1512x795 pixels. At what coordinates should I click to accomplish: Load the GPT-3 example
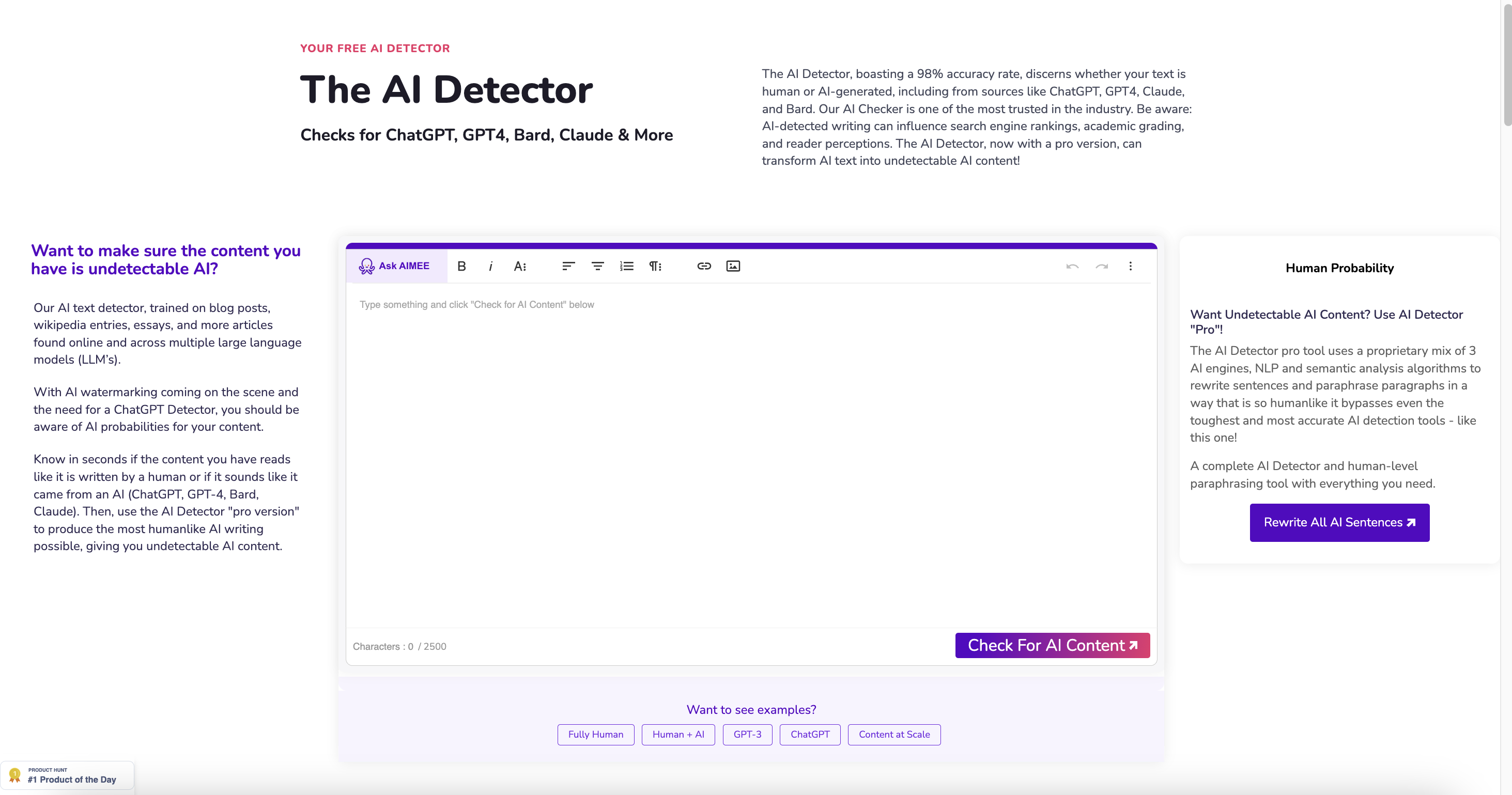tap(747, 735)
